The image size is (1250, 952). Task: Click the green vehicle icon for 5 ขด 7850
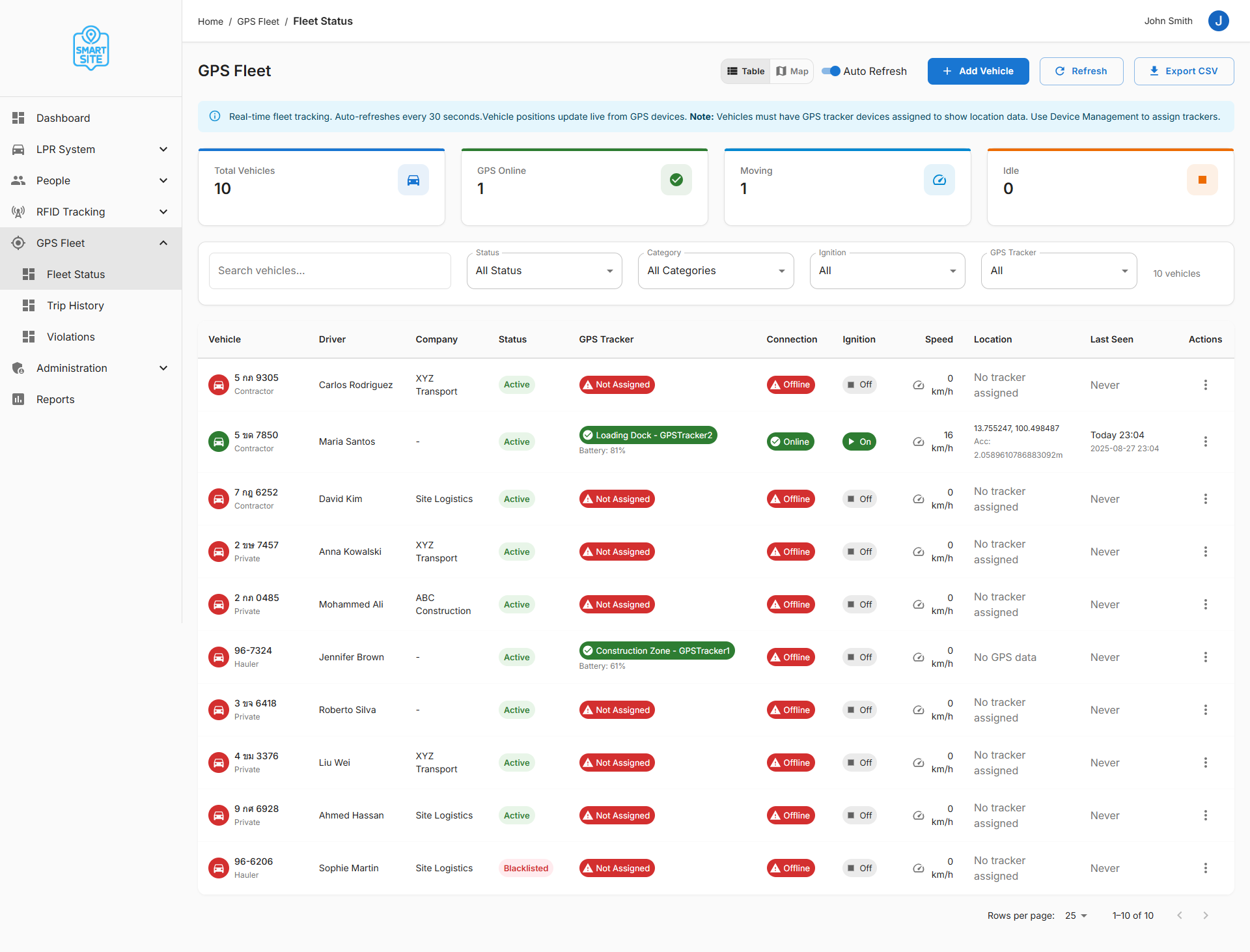coord(219,441)
